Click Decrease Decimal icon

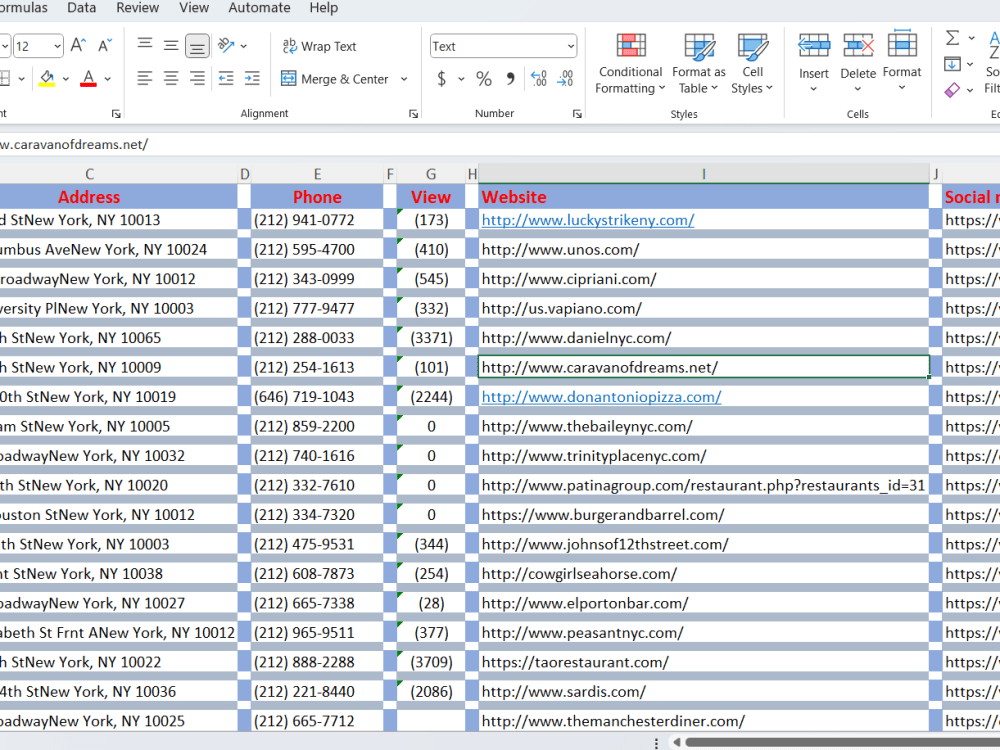point(565,78)
